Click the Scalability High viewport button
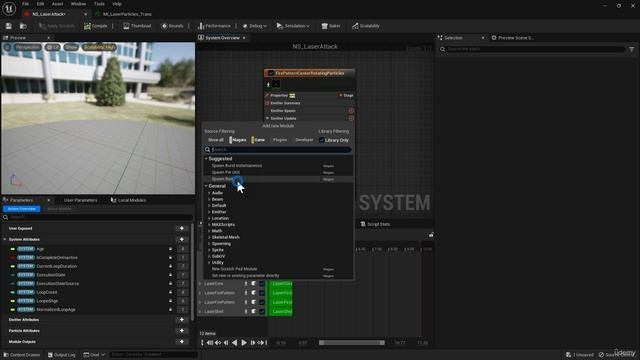The width and height of the screenshot is (640, 360). (x=99, y=47)
